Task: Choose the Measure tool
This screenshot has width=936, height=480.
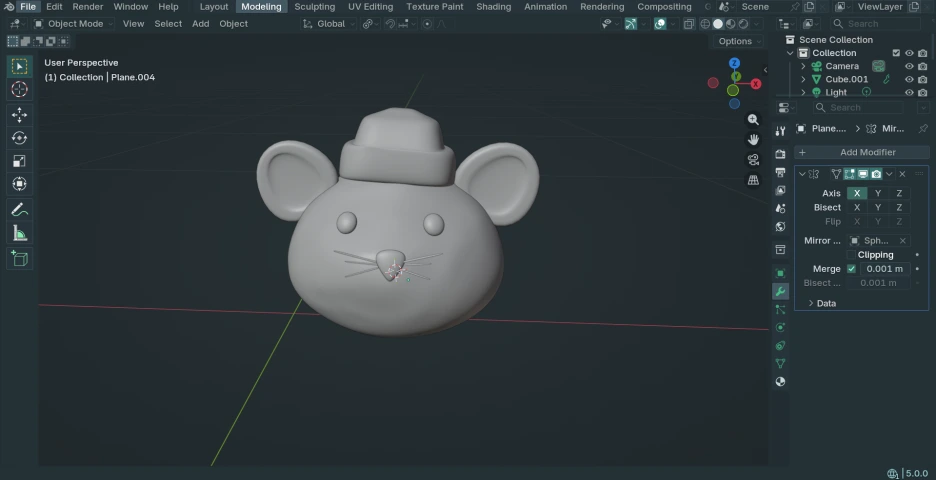Action: pyautogui.click(x=19, y=233)
